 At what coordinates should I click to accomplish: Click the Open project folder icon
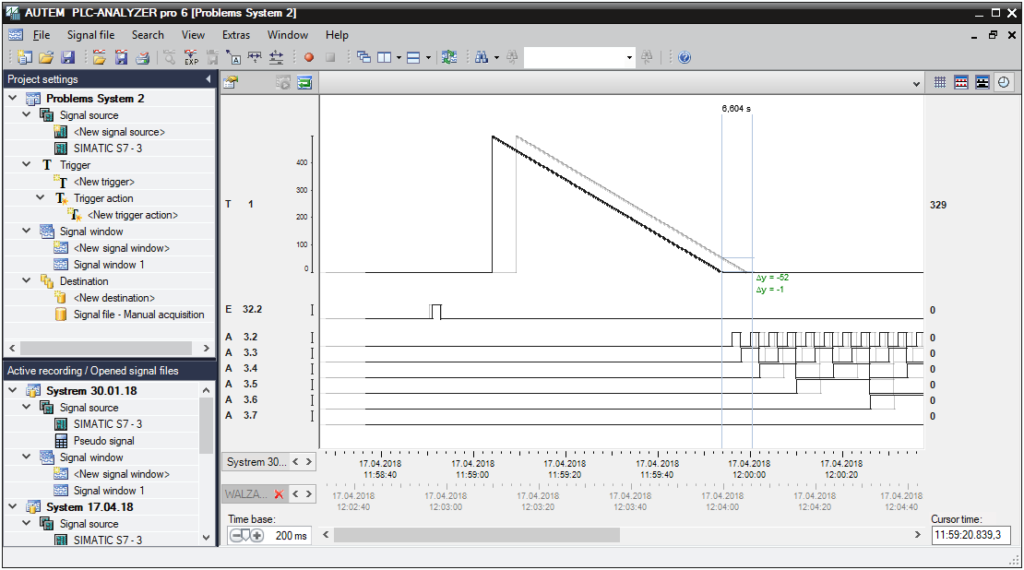coord(46,57)
